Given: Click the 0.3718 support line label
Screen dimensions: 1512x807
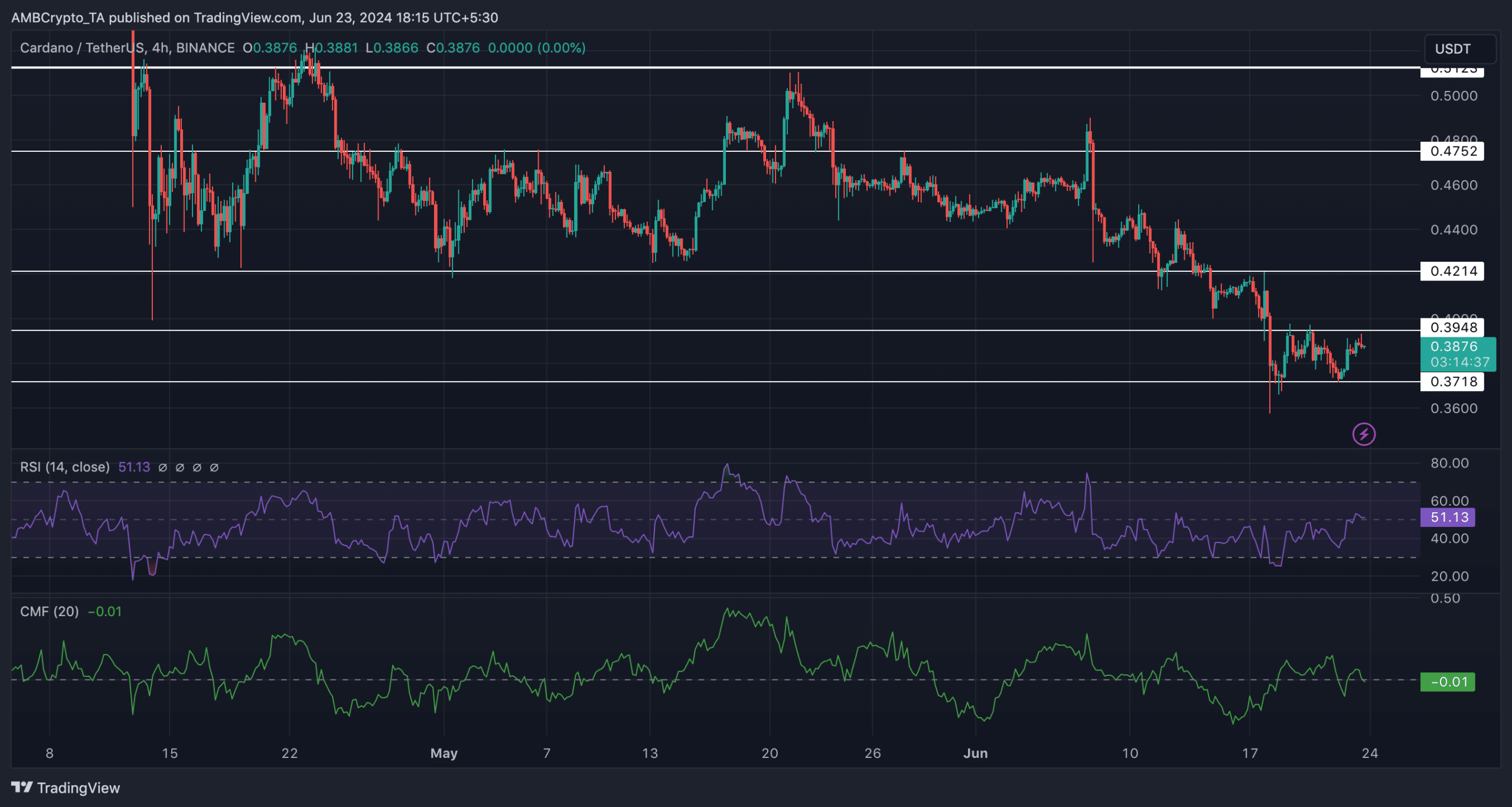Looking at the screenshot, I should tap(1453, 382).
